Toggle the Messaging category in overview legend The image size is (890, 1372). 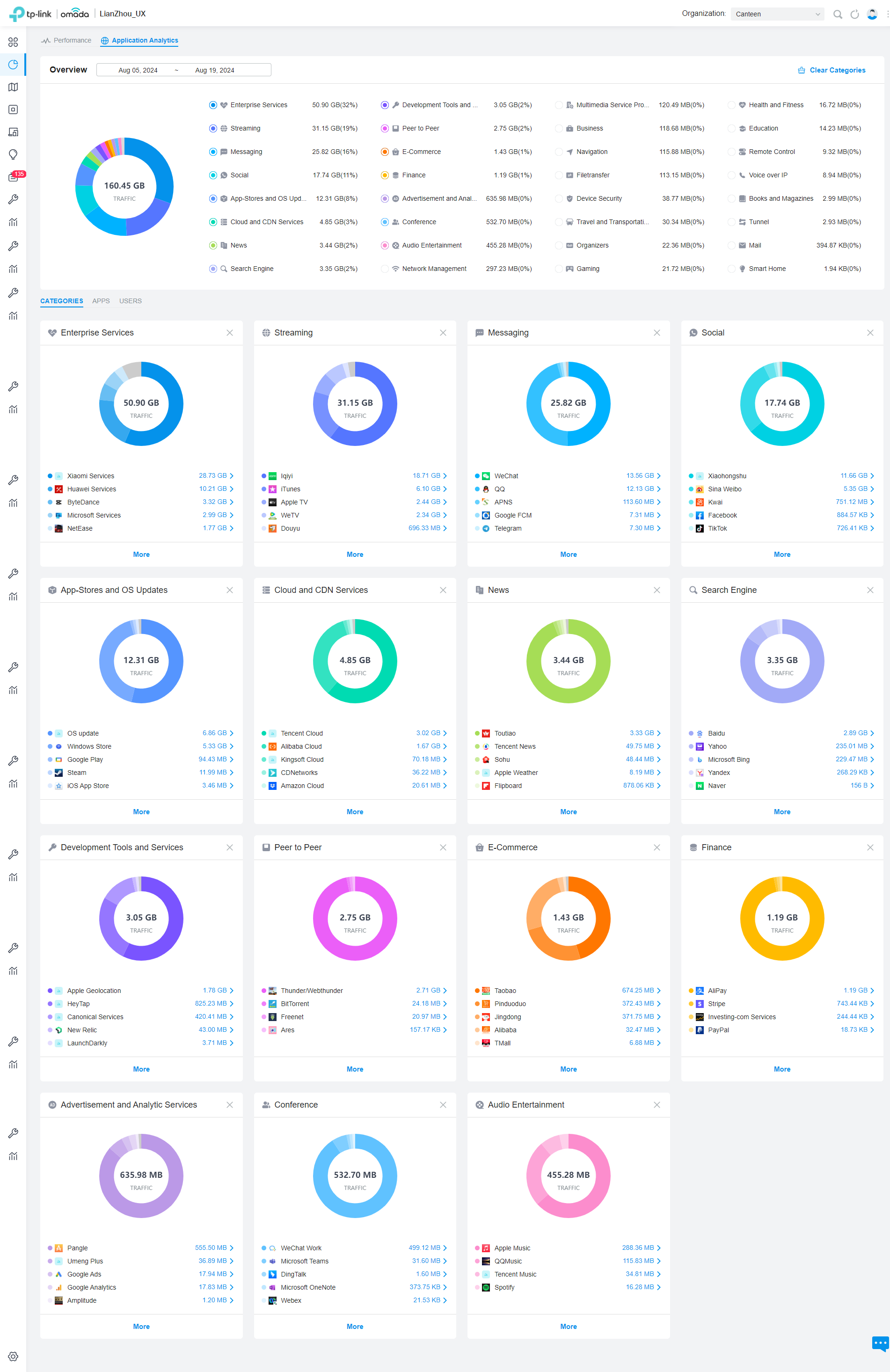pyautogui.click(x=213, y=152)
